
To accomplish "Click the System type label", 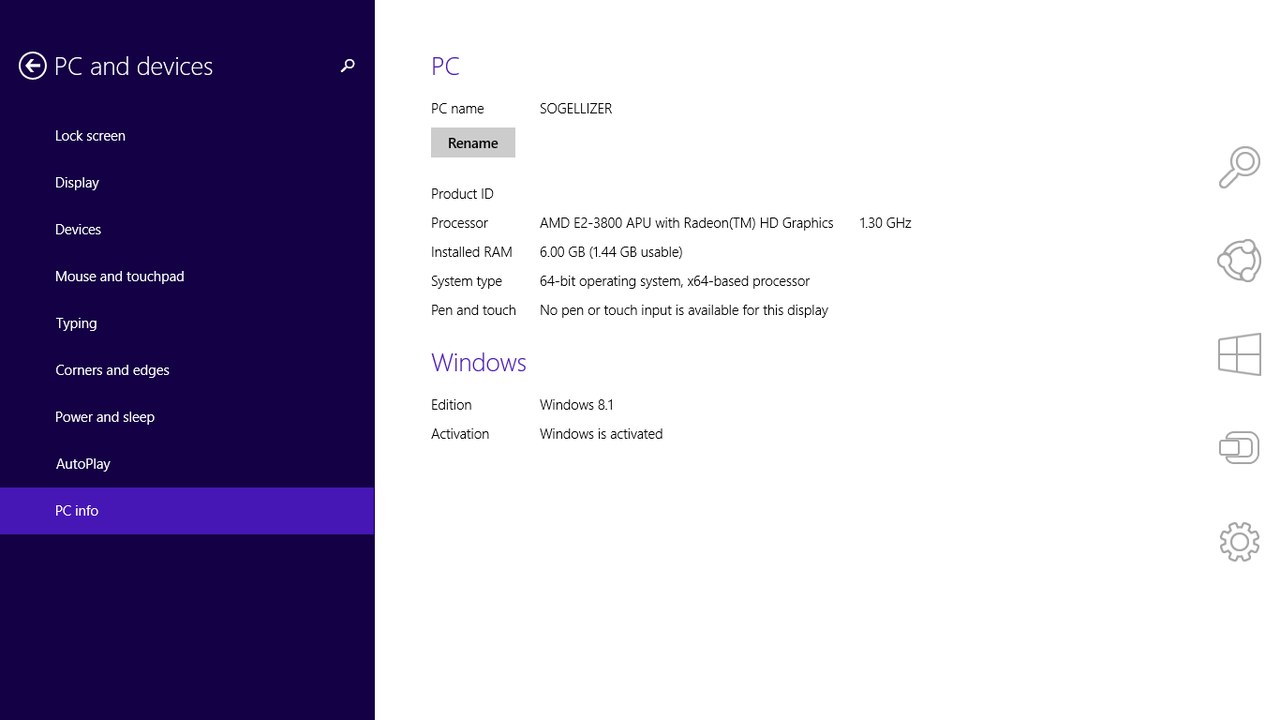I will pyautogui.click(x=467, y=281).
